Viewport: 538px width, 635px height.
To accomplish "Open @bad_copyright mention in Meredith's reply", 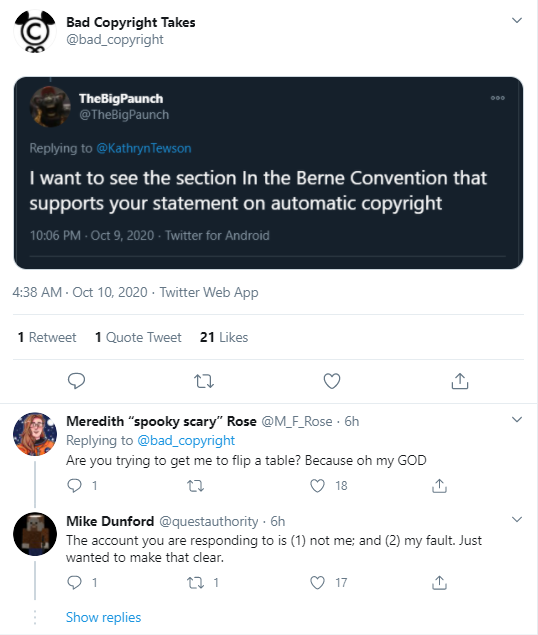I will click(186, 440).
